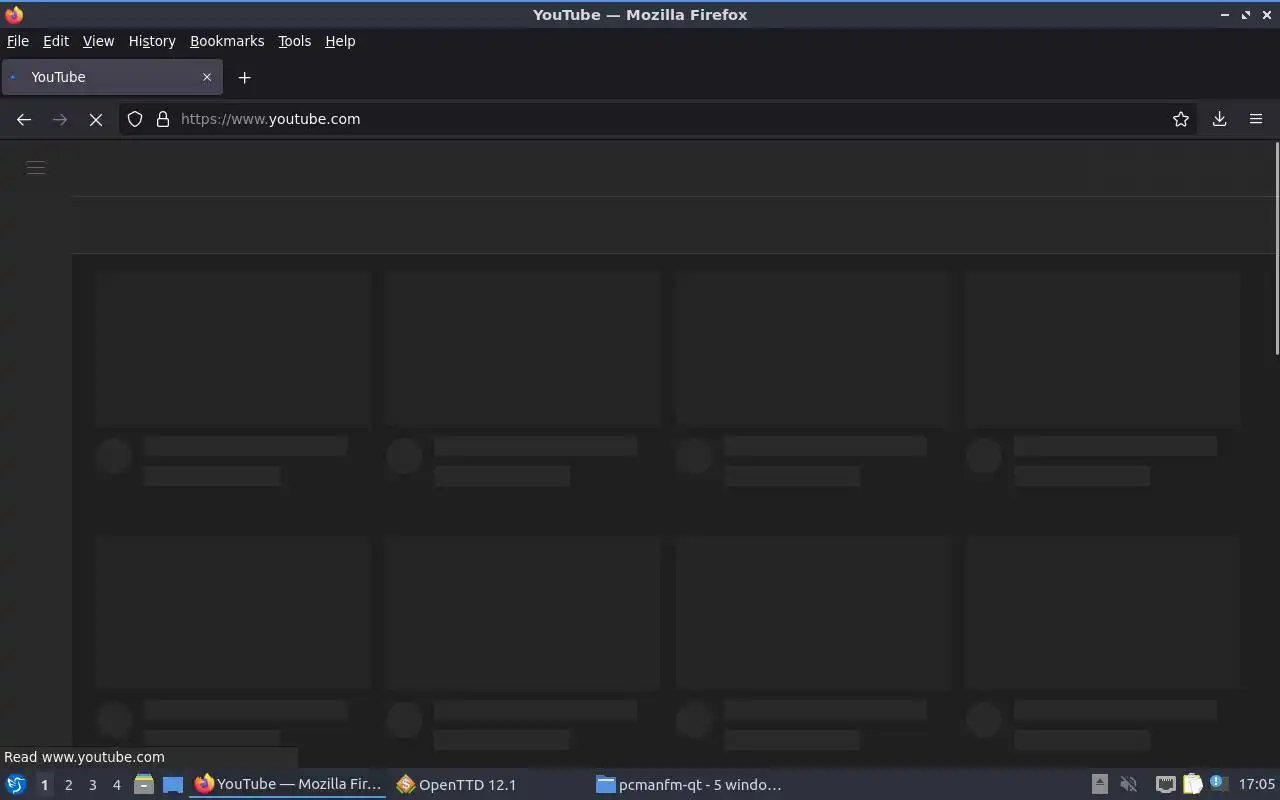
Task: Bookmark this page with the star
Action: click(x=1181, y=119)
